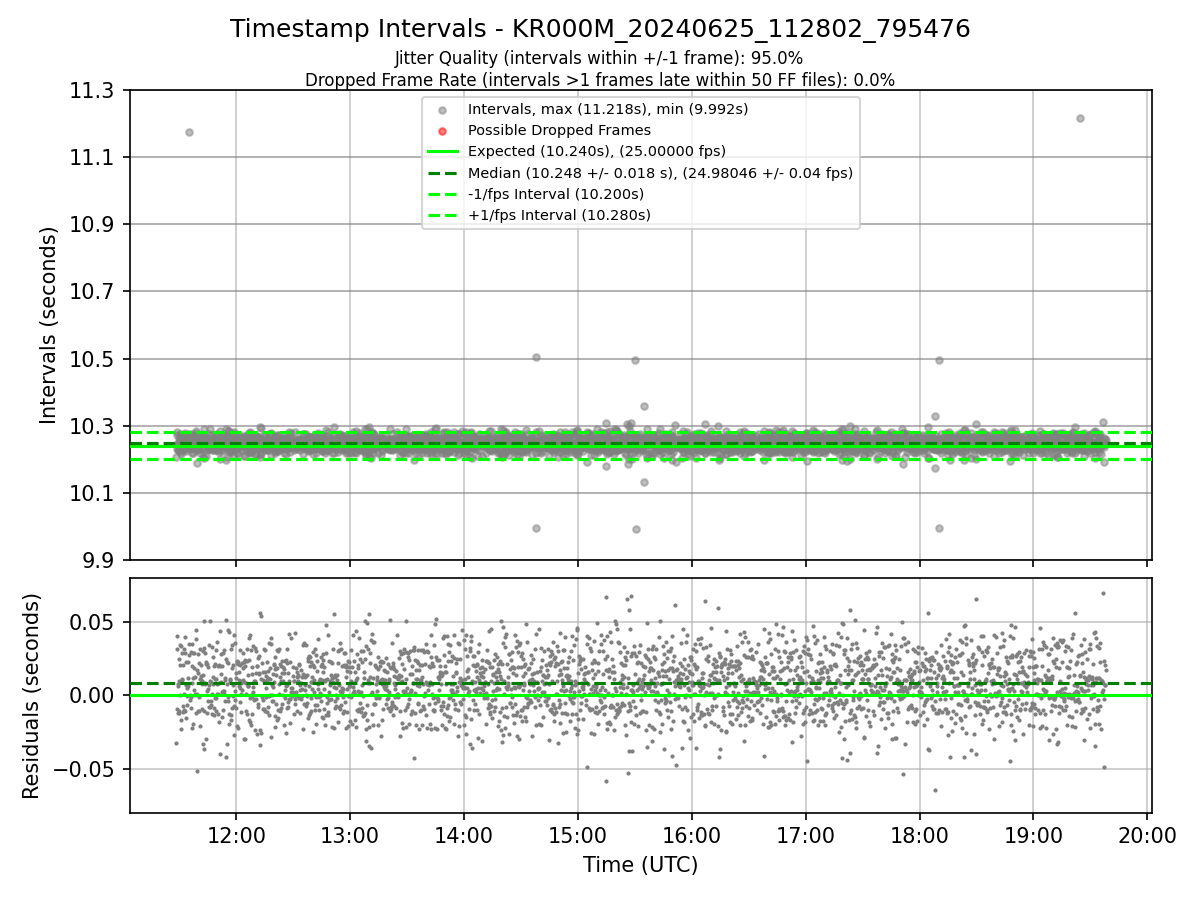Select the 'Dropped Frame Rate' 0.0% subtitle line
Screen dimensions: 1200x900
coord(600,80)
